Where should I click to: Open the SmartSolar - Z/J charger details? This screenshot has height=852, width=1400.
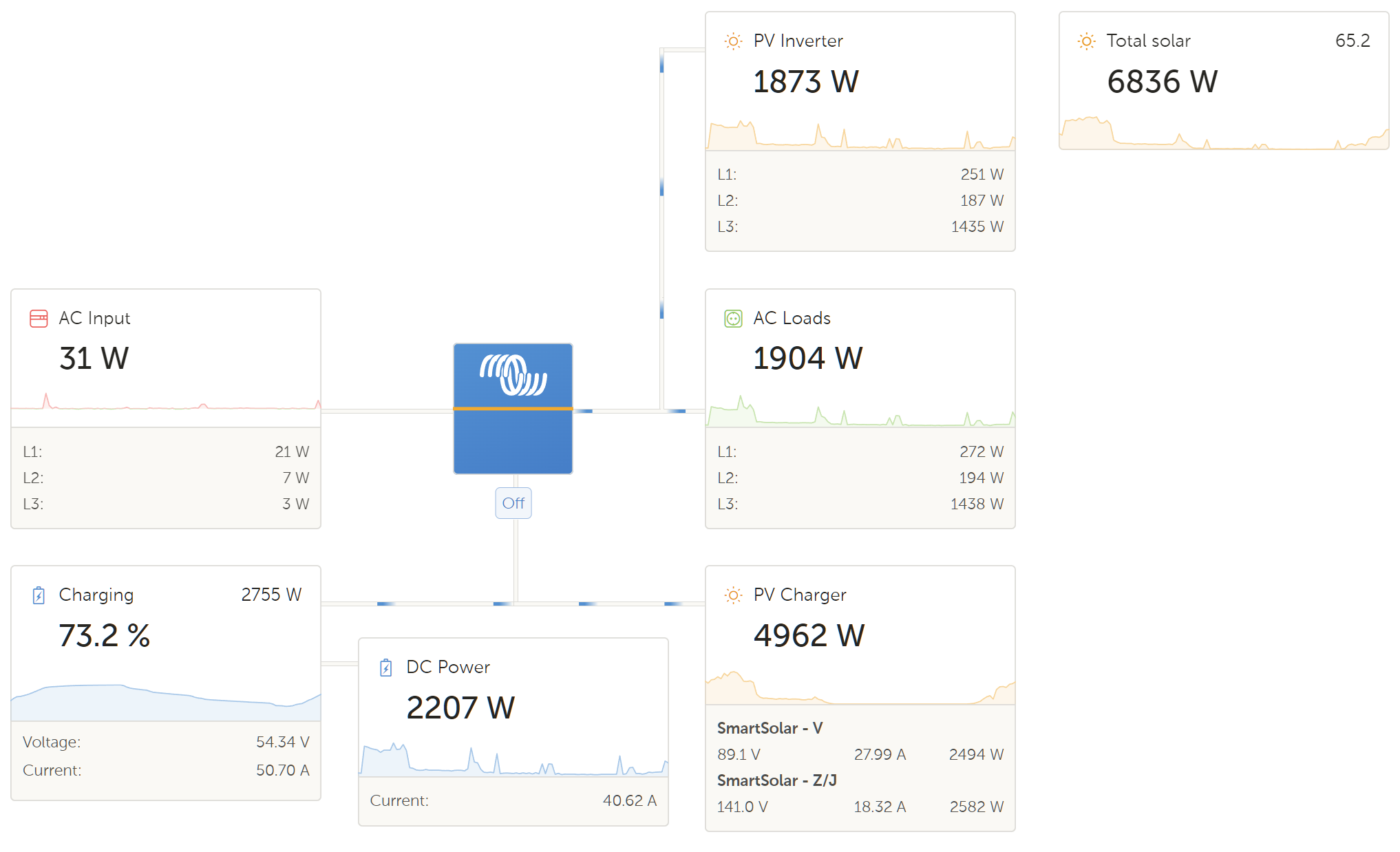[x=776, y=780]
